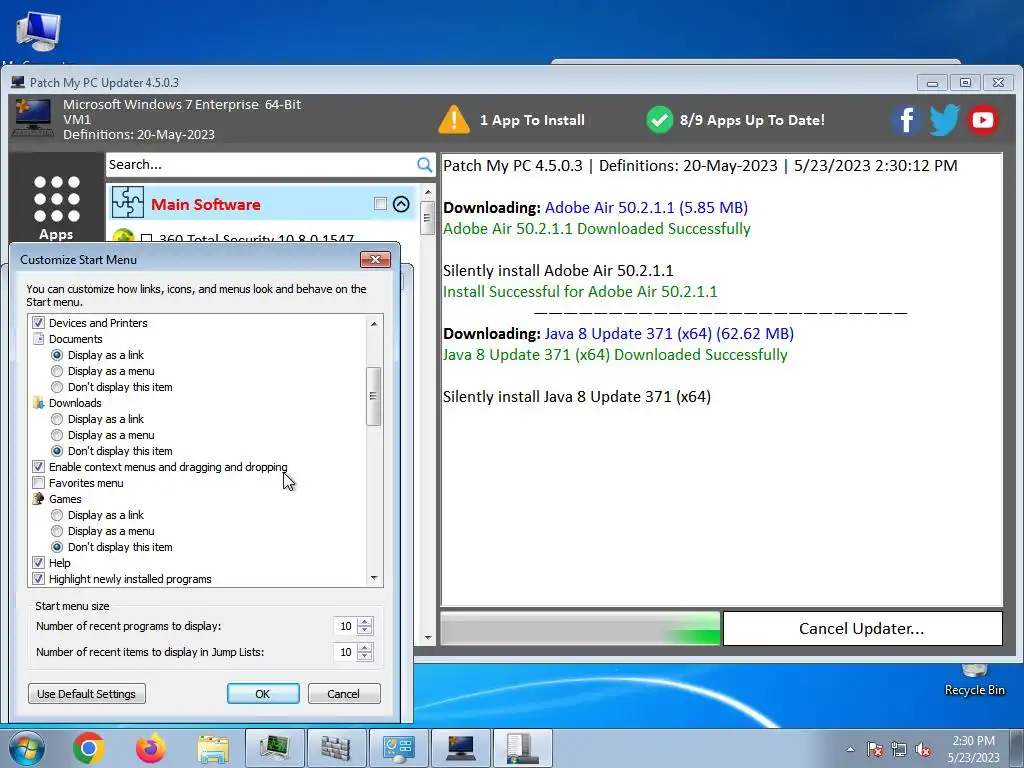Increase recent items in Jump Lists

click(x=365, y=648)
